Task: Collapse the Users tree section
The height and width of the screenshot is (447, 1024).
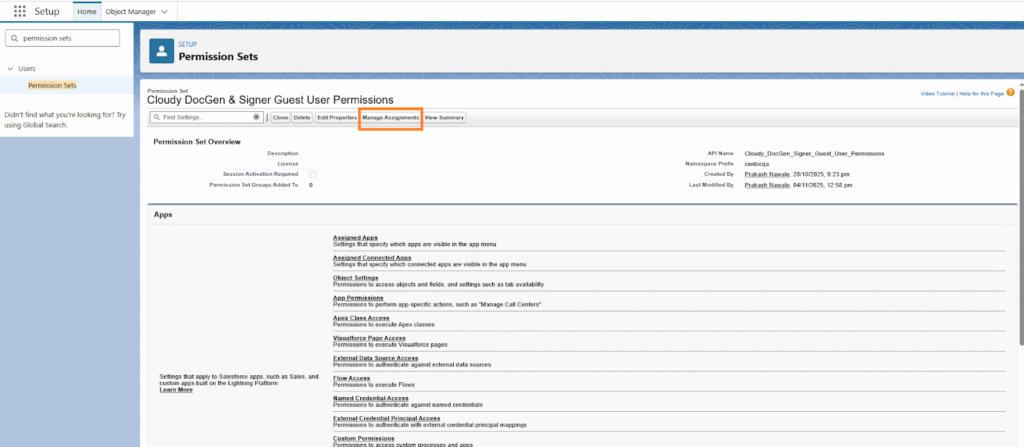Action: pos(10,69)
